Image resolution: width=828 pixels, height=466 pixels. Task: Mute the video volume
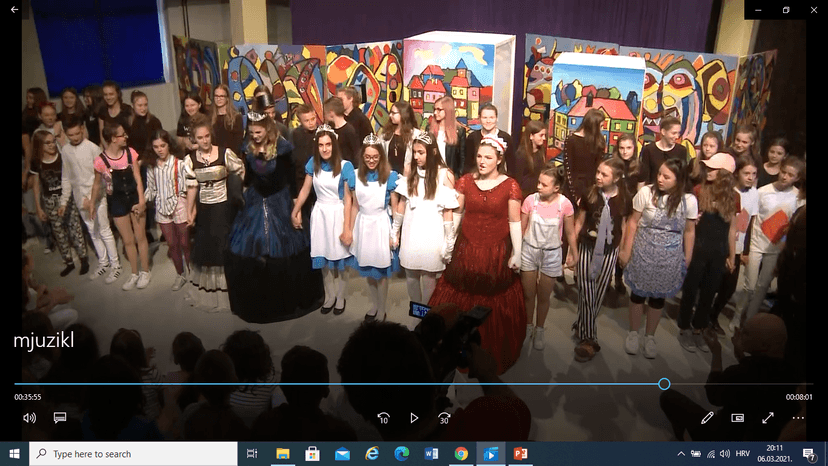[x=29, y=418]
